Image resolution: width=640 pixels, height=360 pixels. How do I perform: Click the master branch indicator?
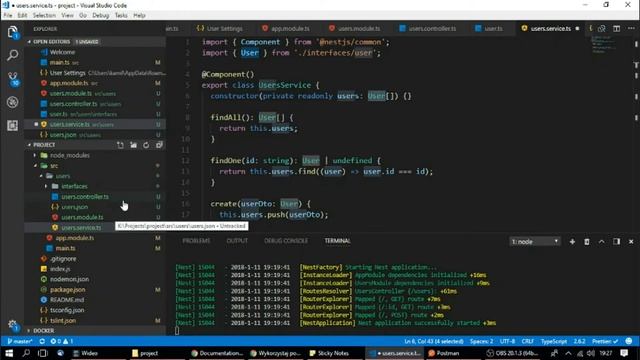pyautogui.click(x=20, y=341)
